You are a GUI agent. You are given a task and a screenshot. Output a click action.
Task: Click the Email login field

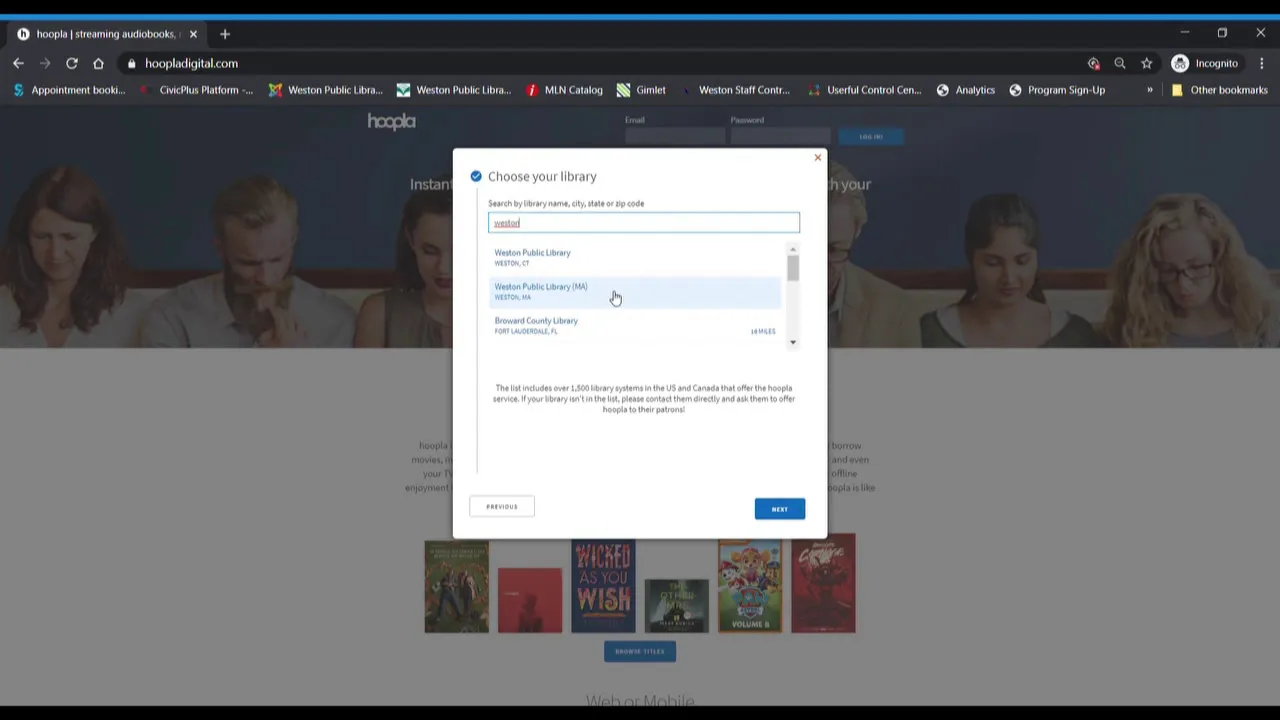click(675, 136)
